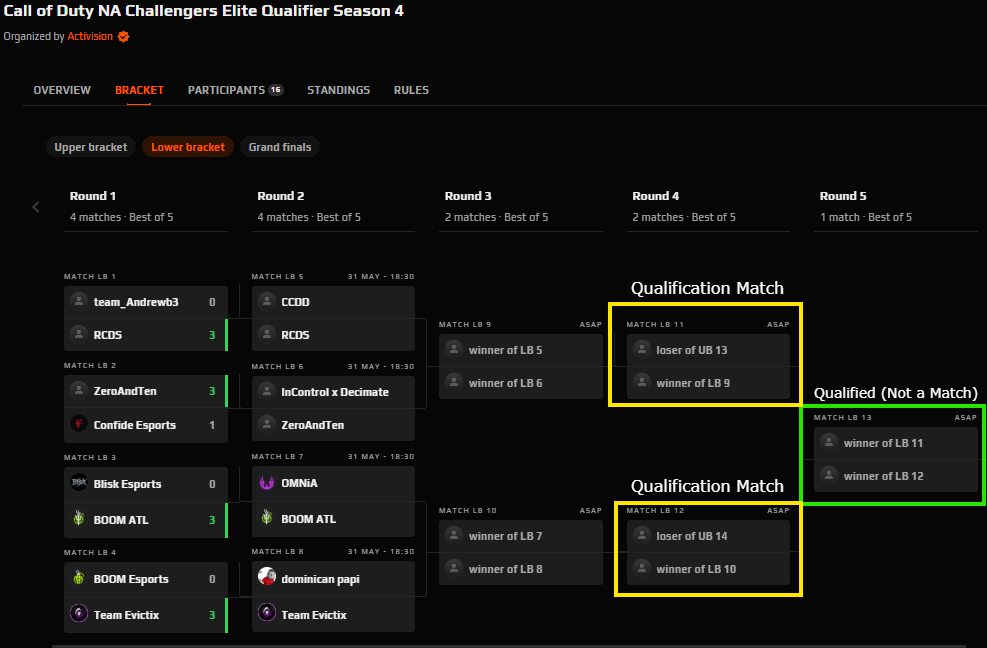The image size is (987, 648).
Task: Open winner of LB 9 slot
Action: (708, 383)
